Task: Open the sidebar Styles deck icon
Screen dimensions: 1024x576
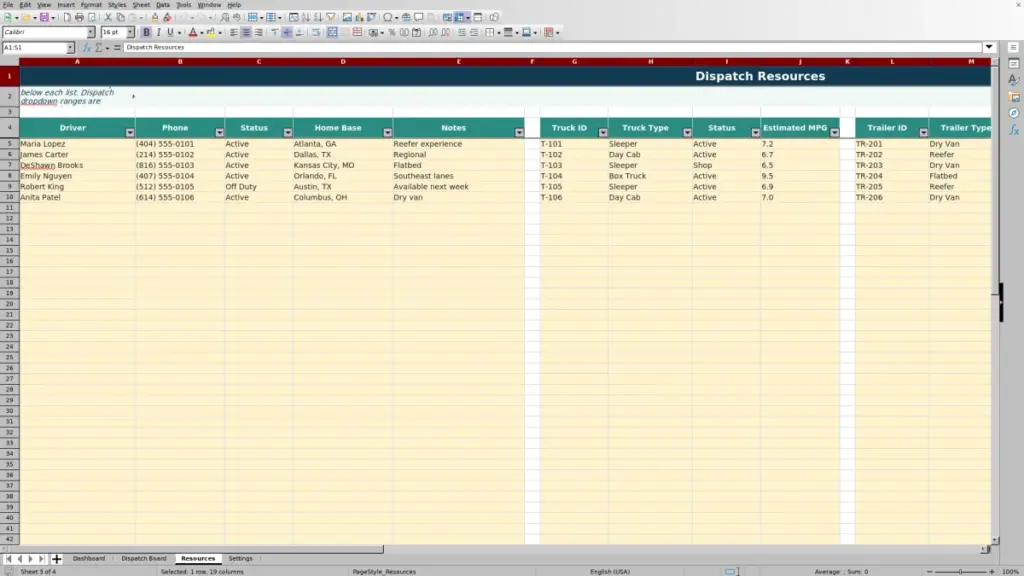Action: 1014,80
